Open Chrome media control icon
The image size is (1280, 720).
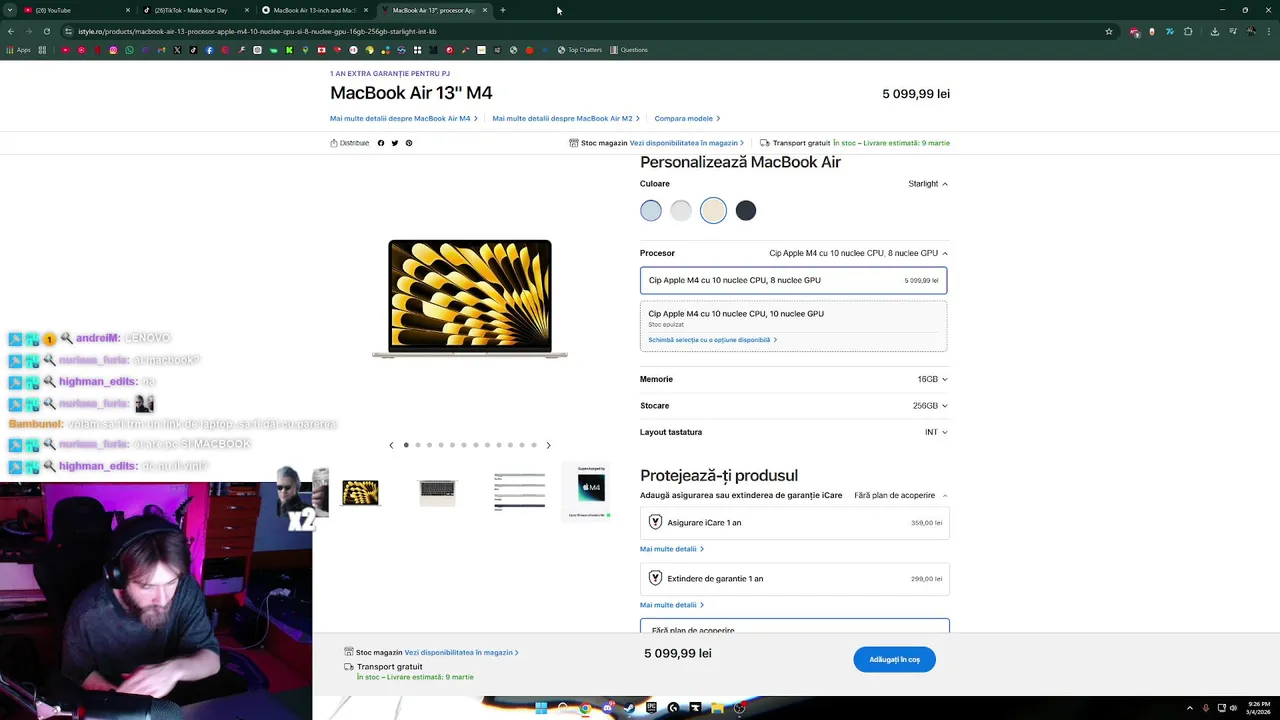pos(1232,31)
